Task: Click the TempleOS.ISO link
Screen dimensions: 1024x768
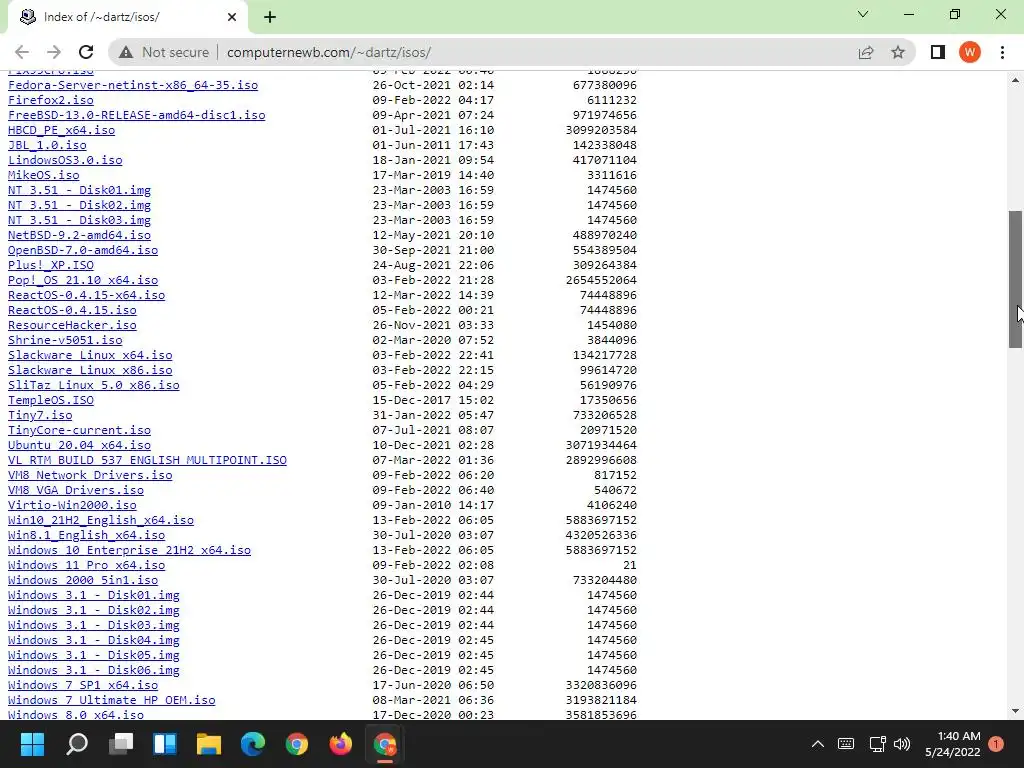Action: coord(50,400)
